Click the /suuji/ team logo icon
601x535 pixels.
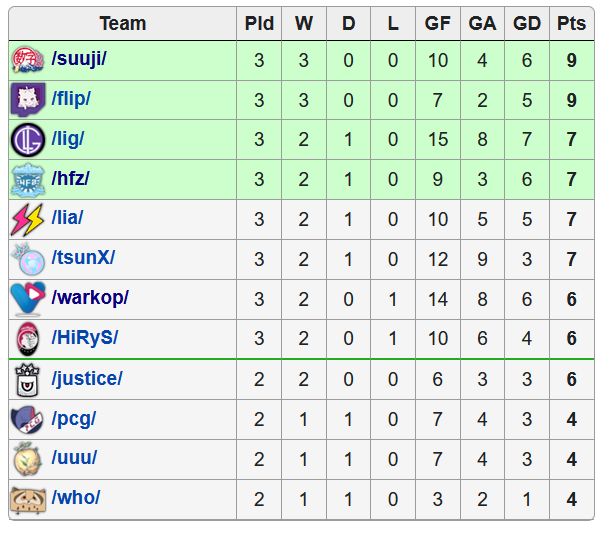(x=27, y=60)
